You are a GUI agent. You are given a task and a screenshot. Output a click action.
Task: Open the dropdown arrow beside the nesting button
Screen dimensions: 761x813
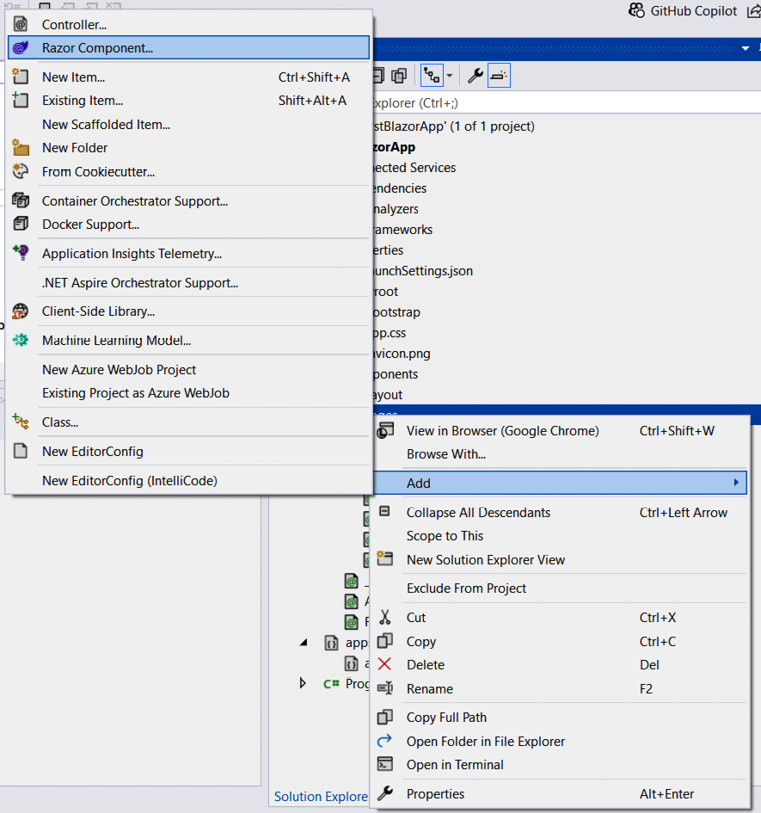pos(449,76)
